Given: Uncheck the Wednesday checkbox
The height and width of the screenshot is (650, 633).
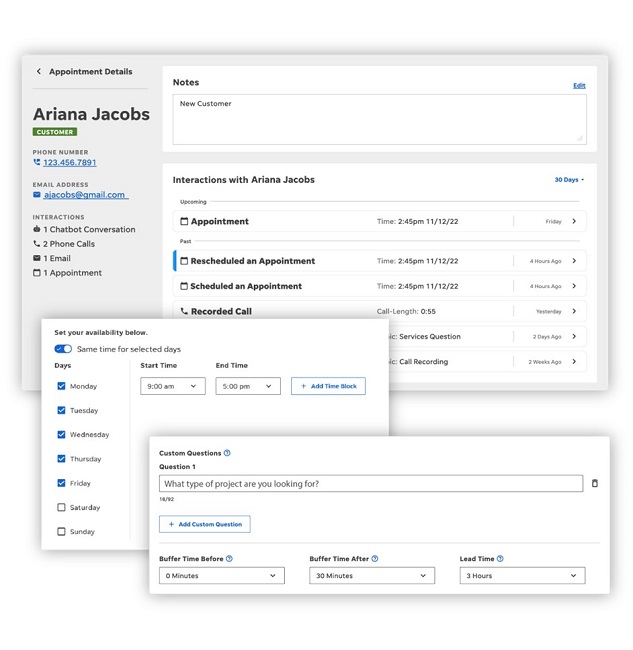Looking at the screenshot, I should coord(61,434).
